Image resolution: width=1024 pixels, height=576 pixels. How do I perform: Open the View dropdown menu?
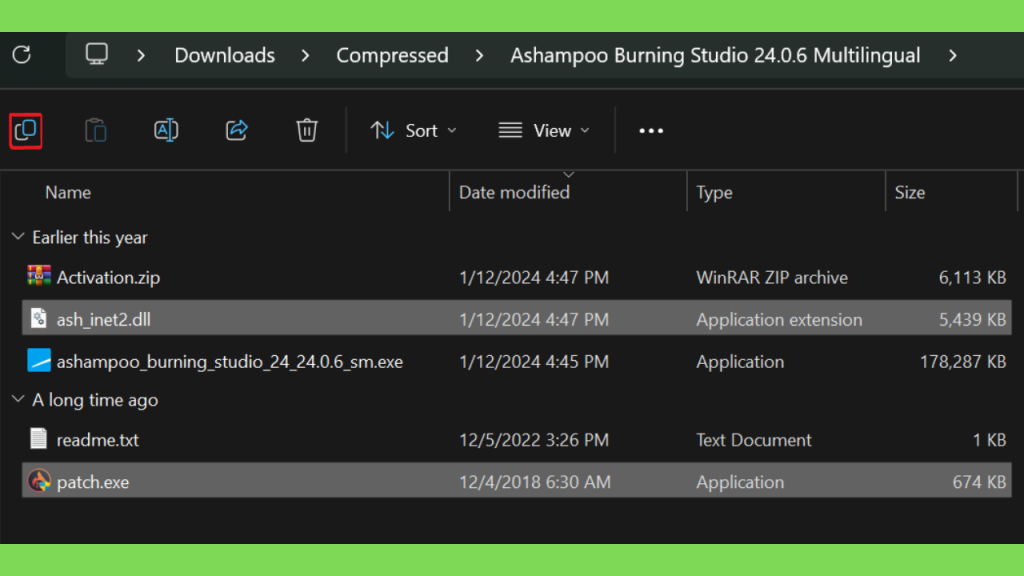[x=544, y=131]
